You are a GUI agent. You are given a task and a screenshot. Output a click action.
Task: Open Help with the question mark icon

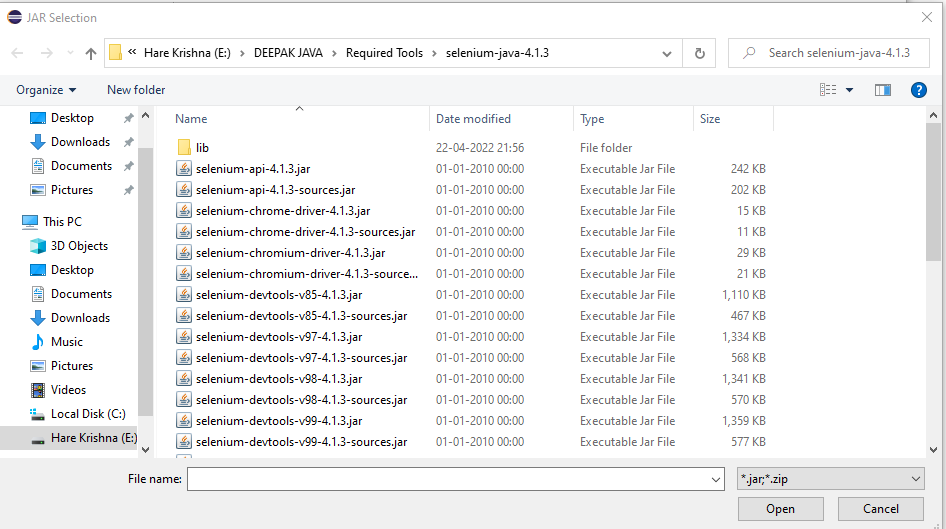pyautogui.click(x=918, y=90)
